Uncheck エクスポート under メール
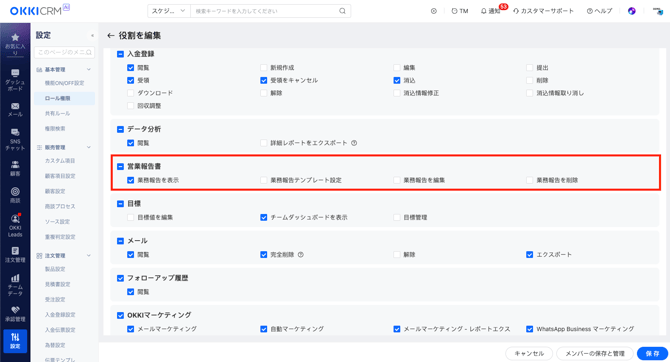670x362 pixels. 529,255
